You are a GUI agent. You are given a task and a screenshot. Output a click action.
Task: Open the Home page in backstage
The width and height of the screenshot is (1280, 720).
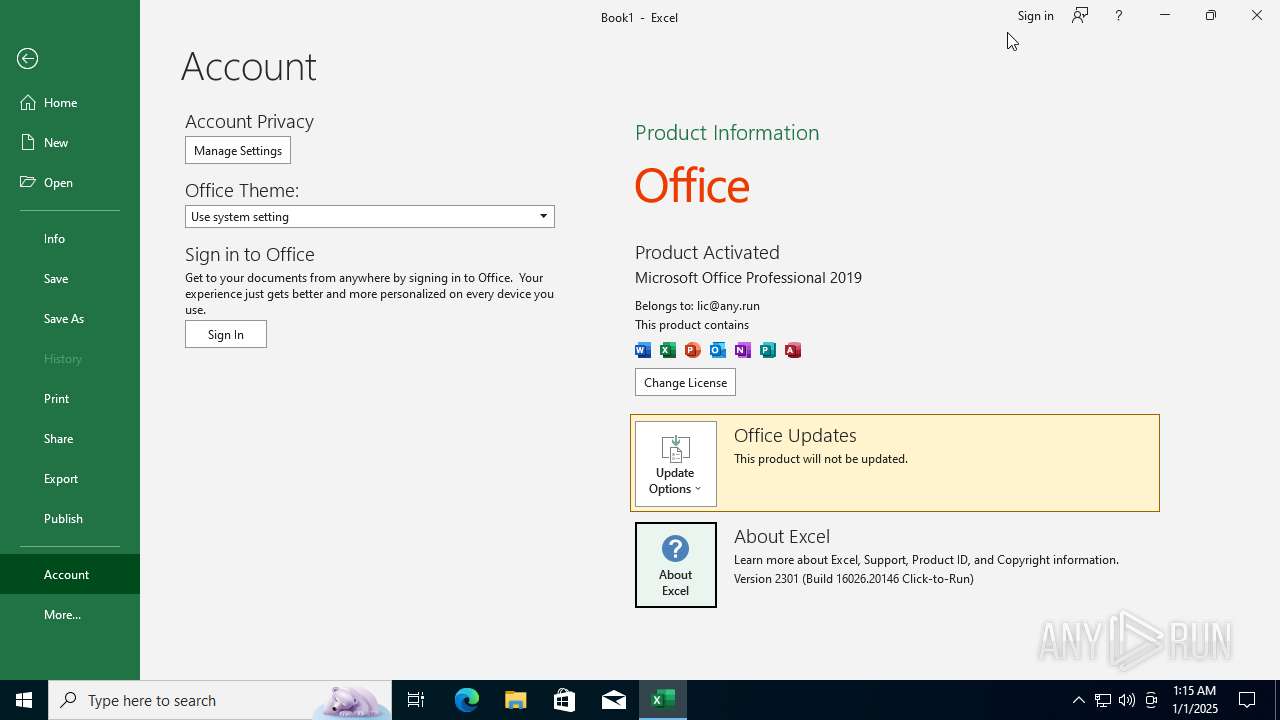point(70,102)
